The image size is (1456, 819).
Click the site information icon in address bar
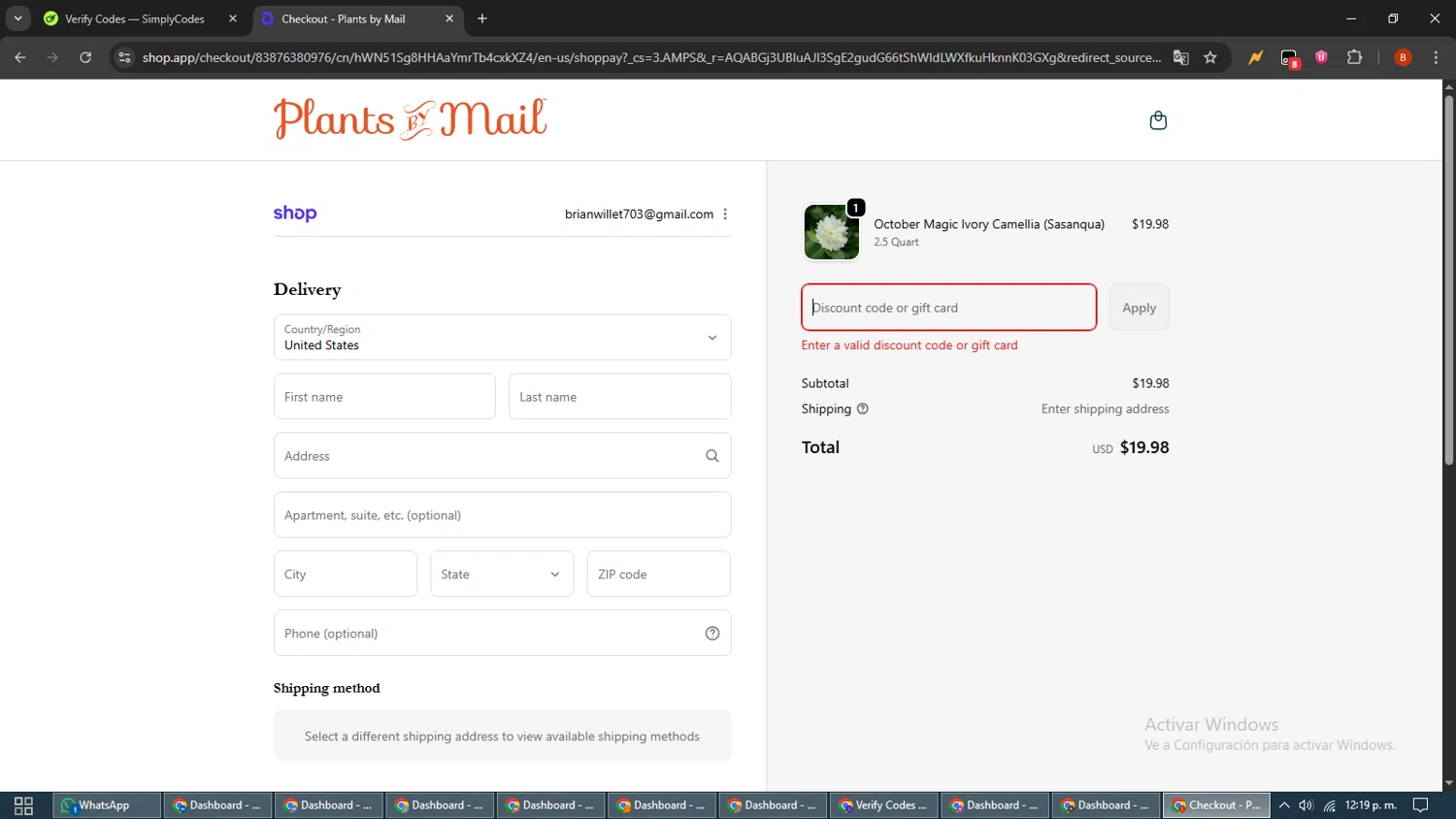tap(124, 57)
